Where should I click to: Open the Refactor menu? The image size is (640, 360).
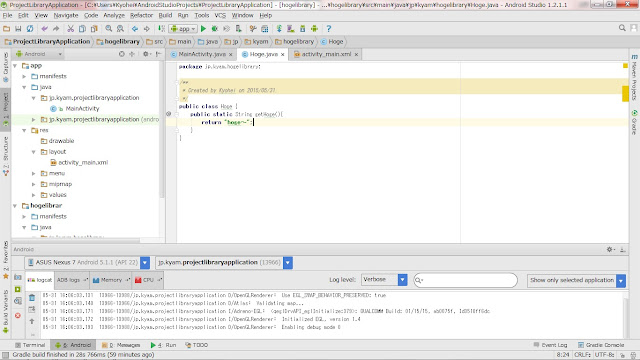pos(141,16)
